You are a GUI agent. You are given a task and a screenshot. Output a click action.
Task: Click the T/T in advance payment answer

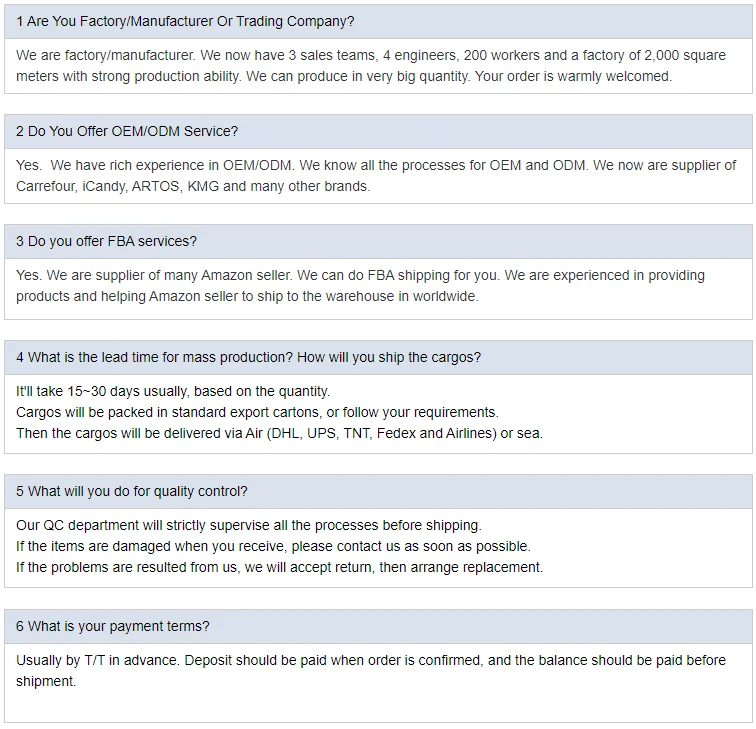pyautogui.click(x=370, y=671)
